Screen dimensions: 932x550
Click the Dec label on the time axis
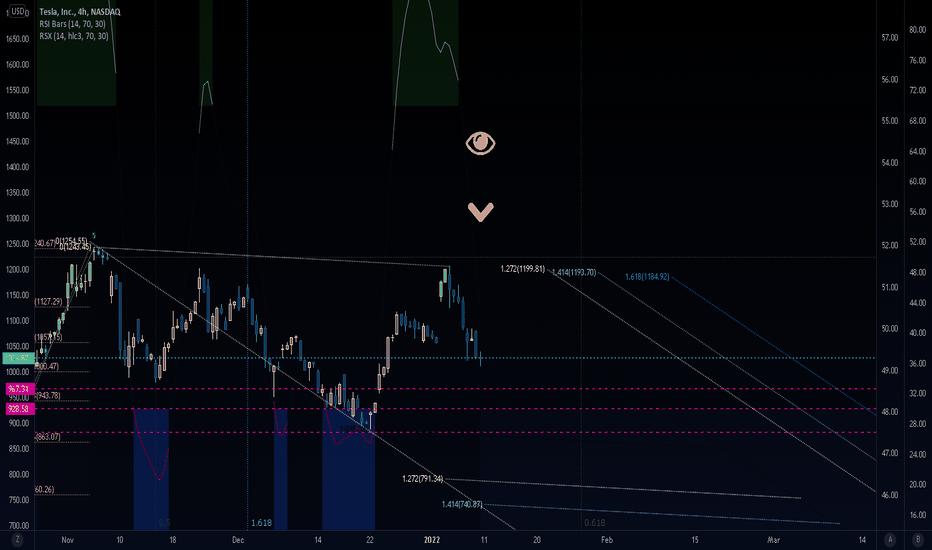(x=238, y=540)
